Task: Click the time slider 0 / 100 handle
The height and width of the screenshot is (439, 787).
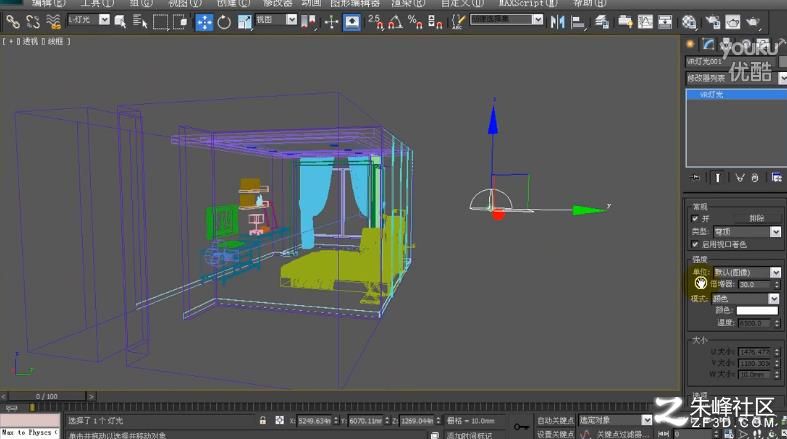Action: coord(47,396)
